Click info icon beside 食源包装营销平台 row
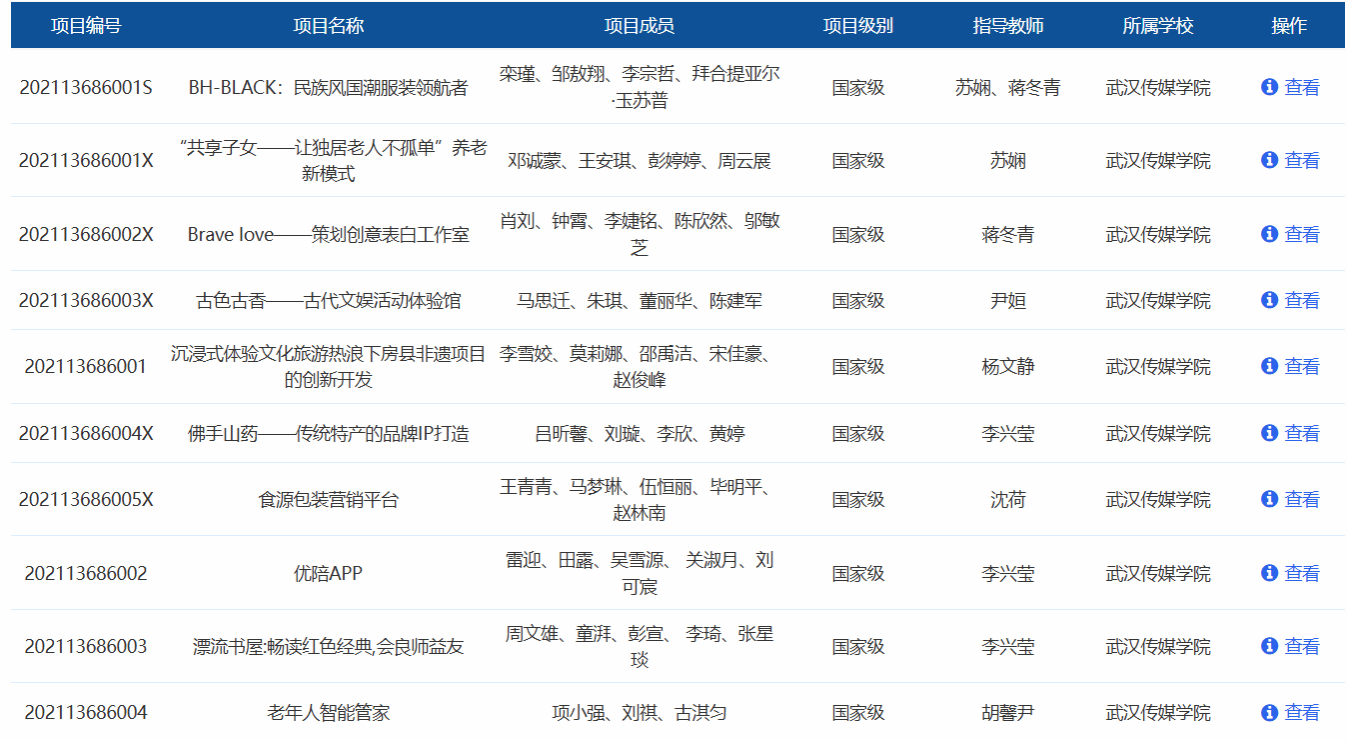The height and width of the screenshot is (741, 1348). pyautogui.click(x=1269, y=499)
